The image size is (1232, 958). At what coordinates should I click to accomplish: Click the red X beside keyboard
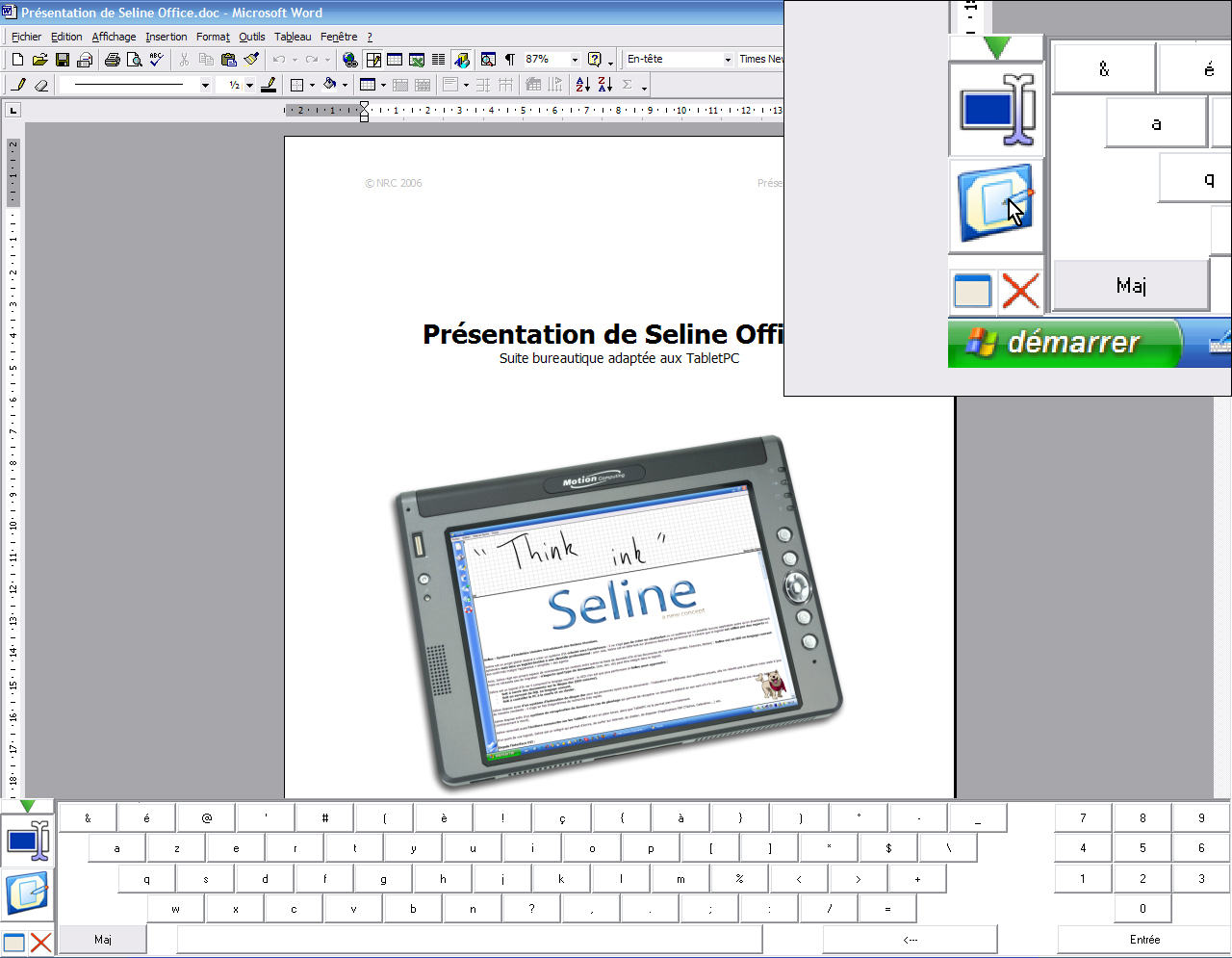coord(40,943)
